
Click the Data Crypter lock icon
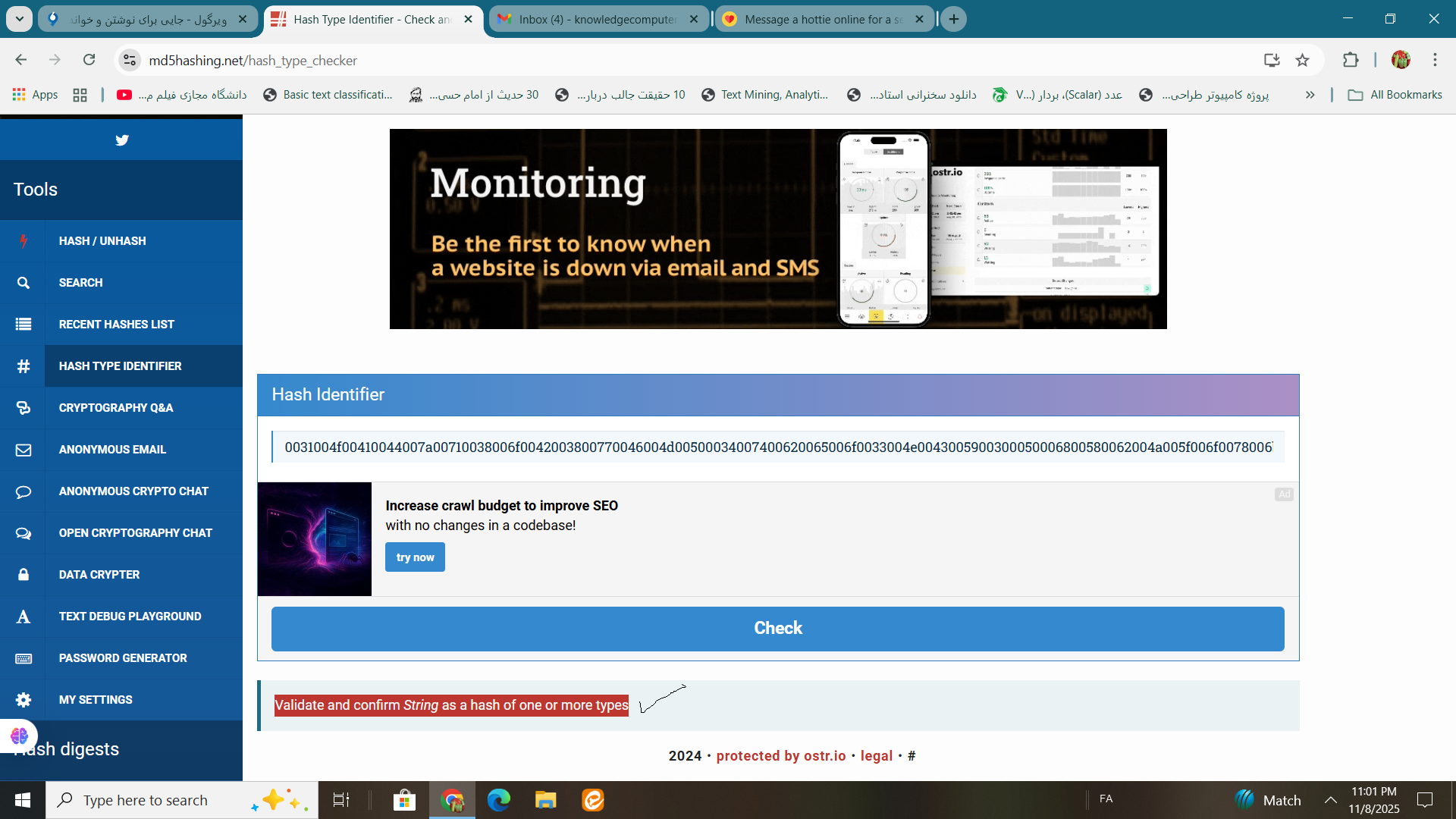(24, 575)
